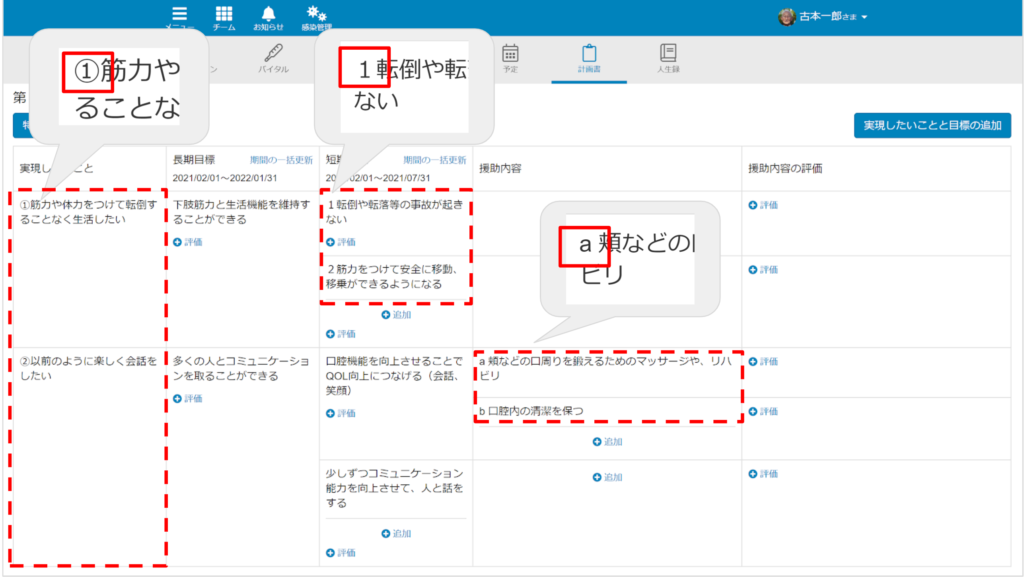Select text b 口腔内の清潔を保つ
The width and height of the screenshot is (1024, 577).
pos(531,411)
